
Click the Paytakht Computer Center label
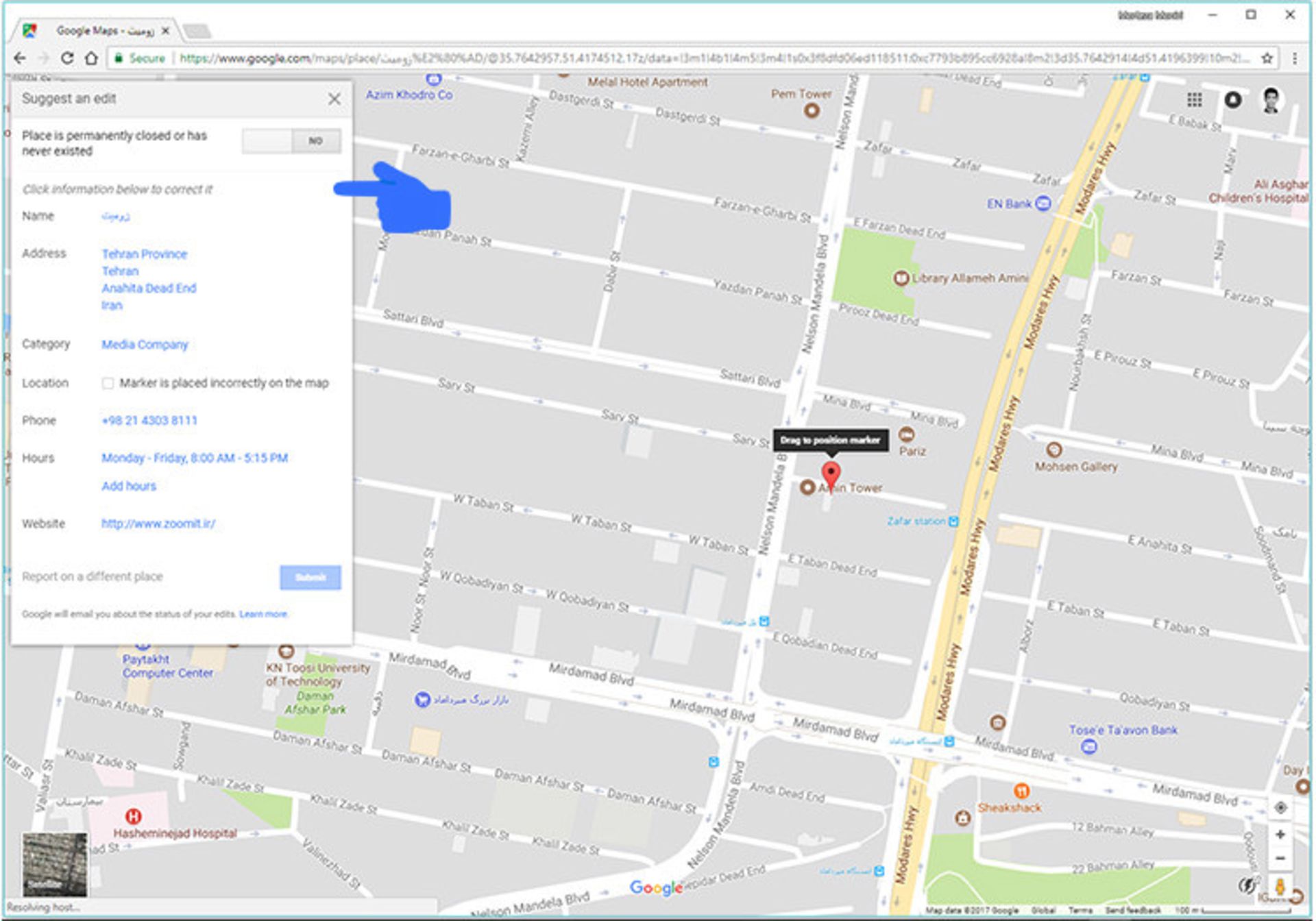168,666
